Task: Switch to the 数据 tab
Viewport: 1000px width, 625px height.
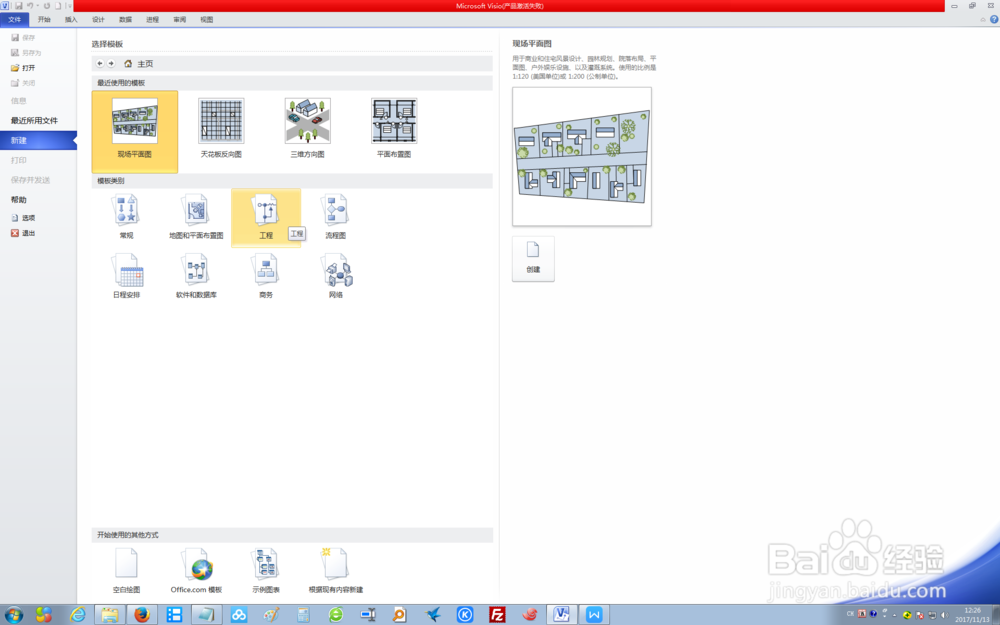Action: click(x=126, y=20)
